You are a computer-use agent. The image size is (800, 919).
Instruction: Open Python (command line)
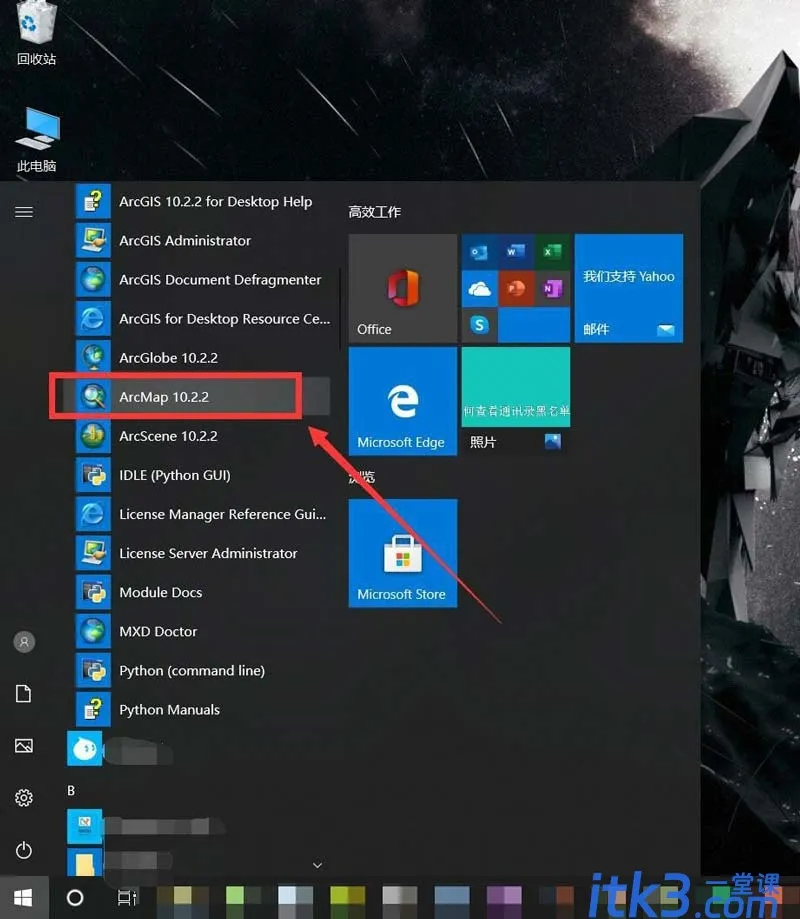point(202,670)
